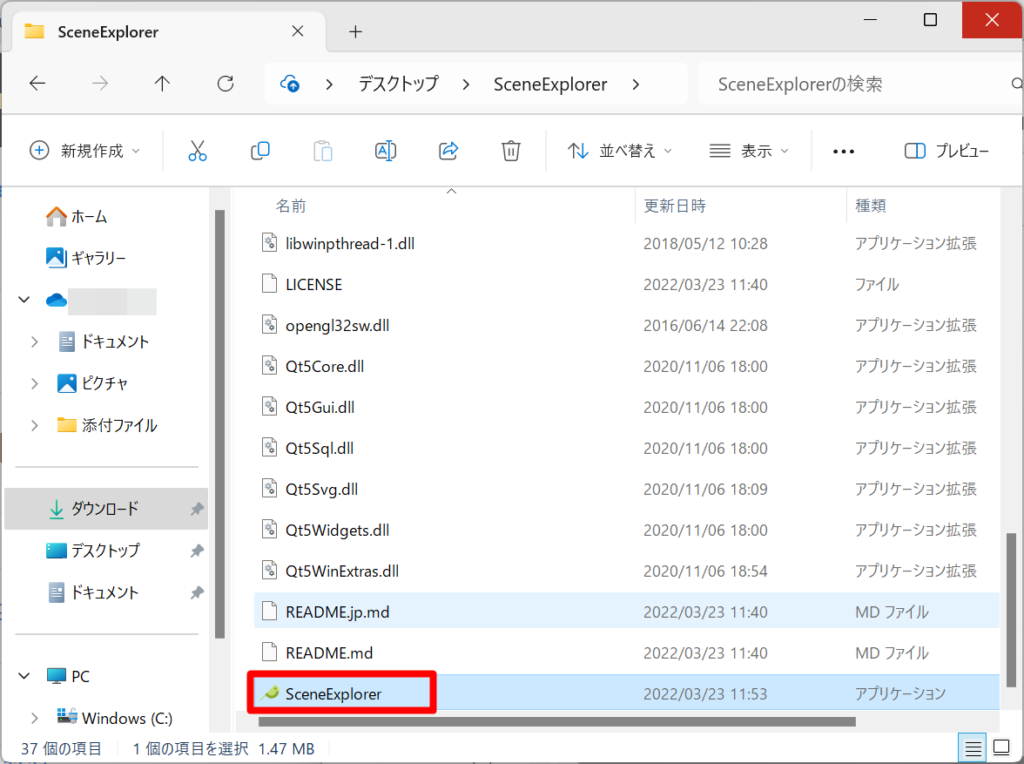Rename the file via the rename icon

(x=385, y=150)
